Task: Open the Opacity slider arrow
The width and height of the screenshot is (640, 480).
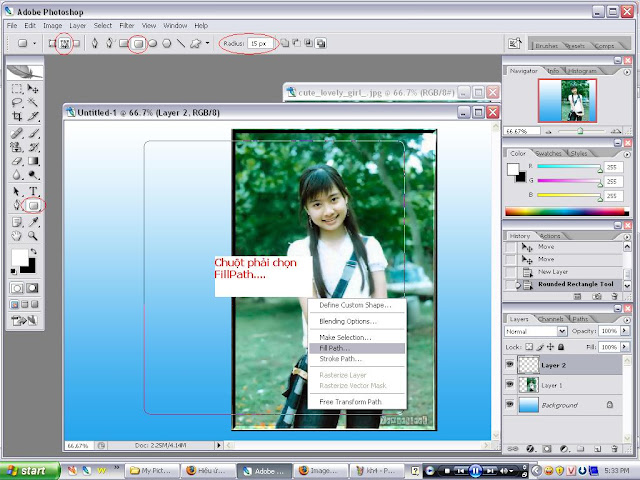Action: click(624, 331)
